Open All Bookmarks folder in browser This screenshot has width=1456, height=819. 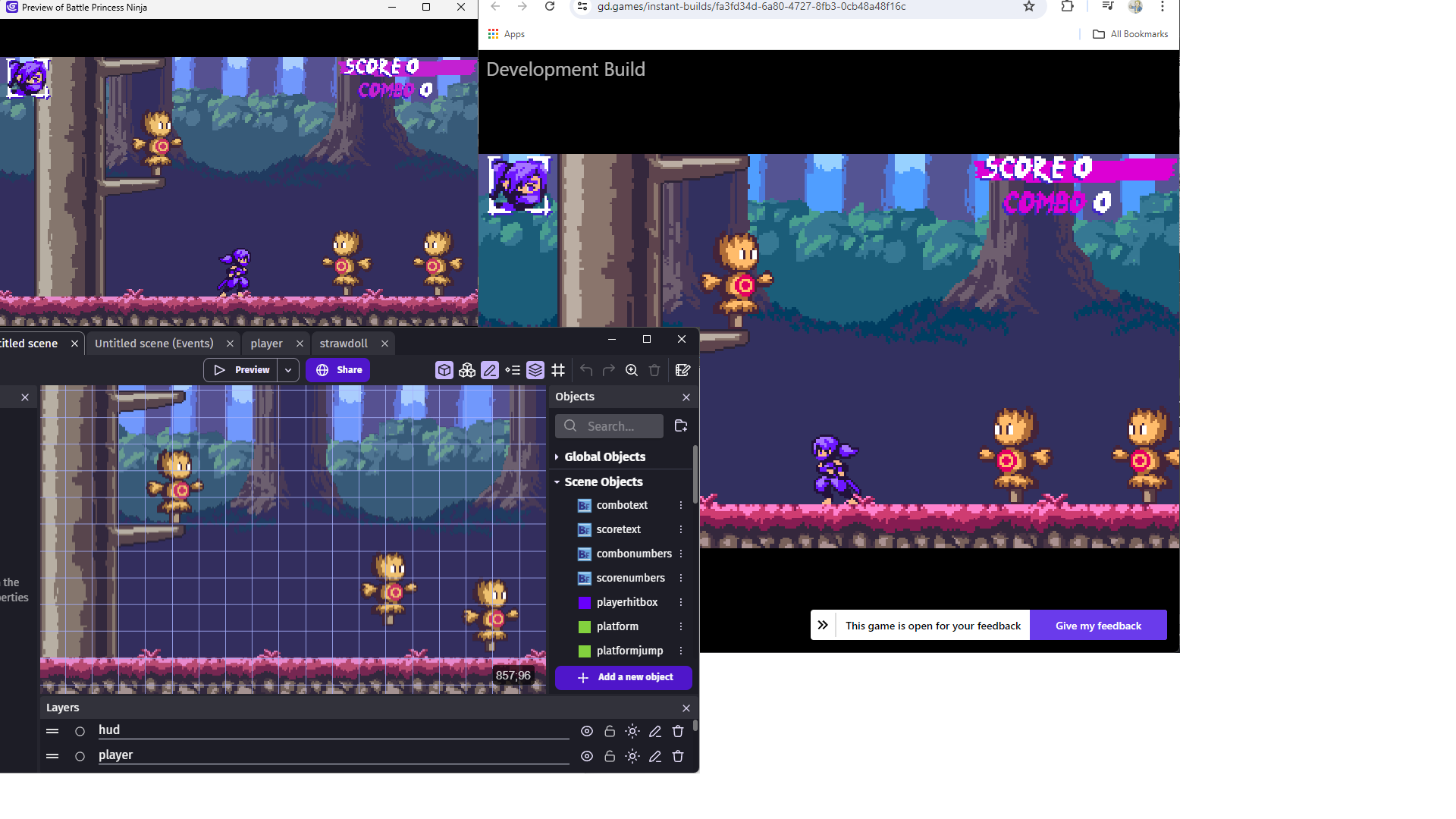point(1131,34)
